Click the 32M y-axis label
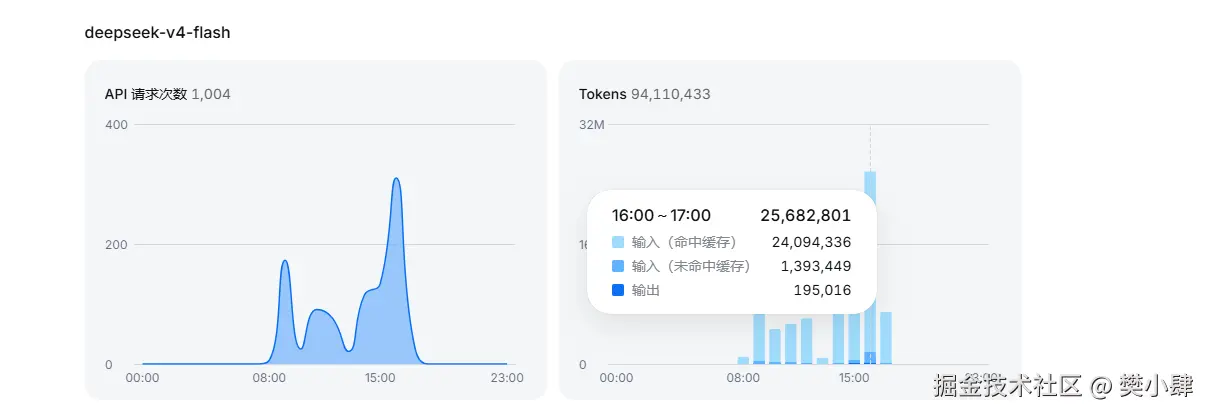The width and height of the screenshot is (1208, 414). tap(592, 124)
